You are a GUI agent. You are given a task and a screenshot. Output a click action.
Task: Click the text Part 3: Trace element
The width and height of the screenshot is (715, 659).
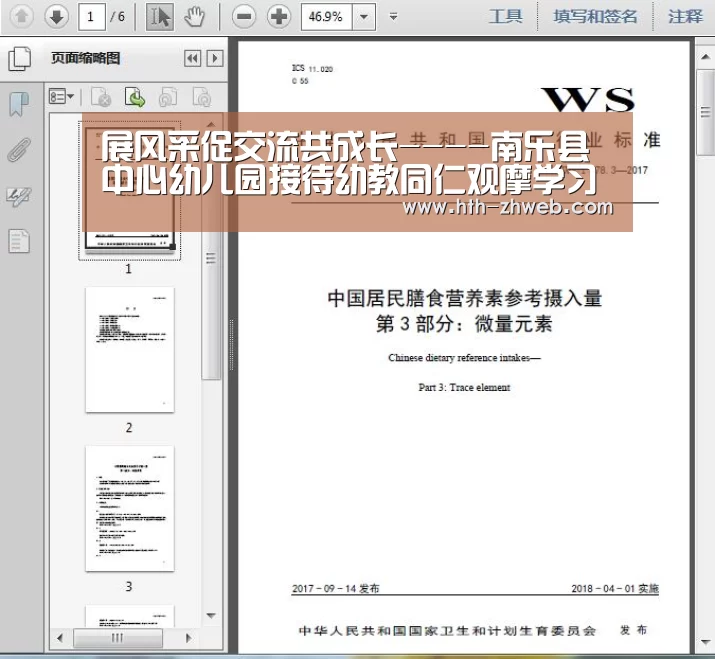pos(464,388)
